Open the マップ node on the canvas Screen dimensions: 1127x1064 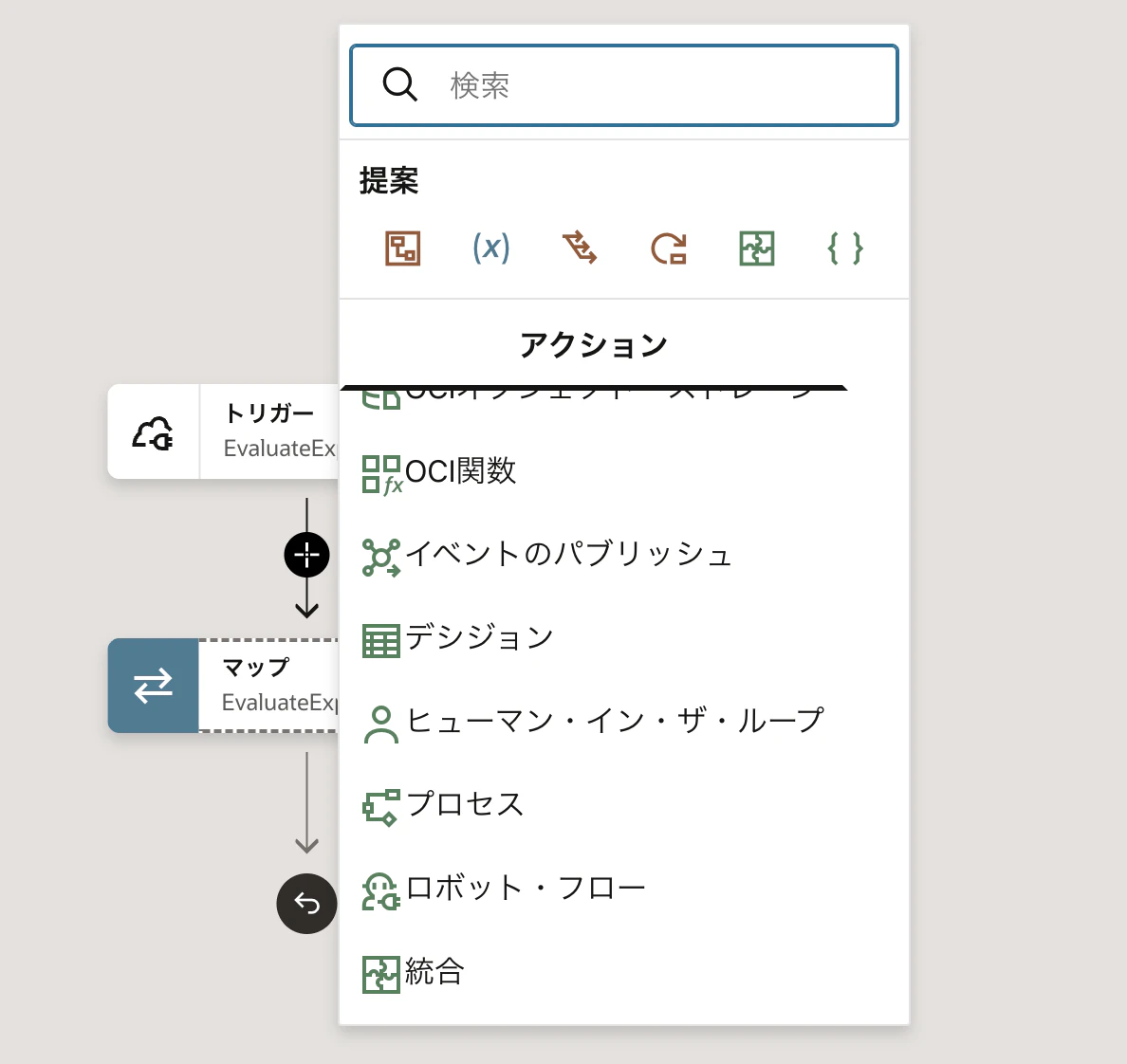224,686
